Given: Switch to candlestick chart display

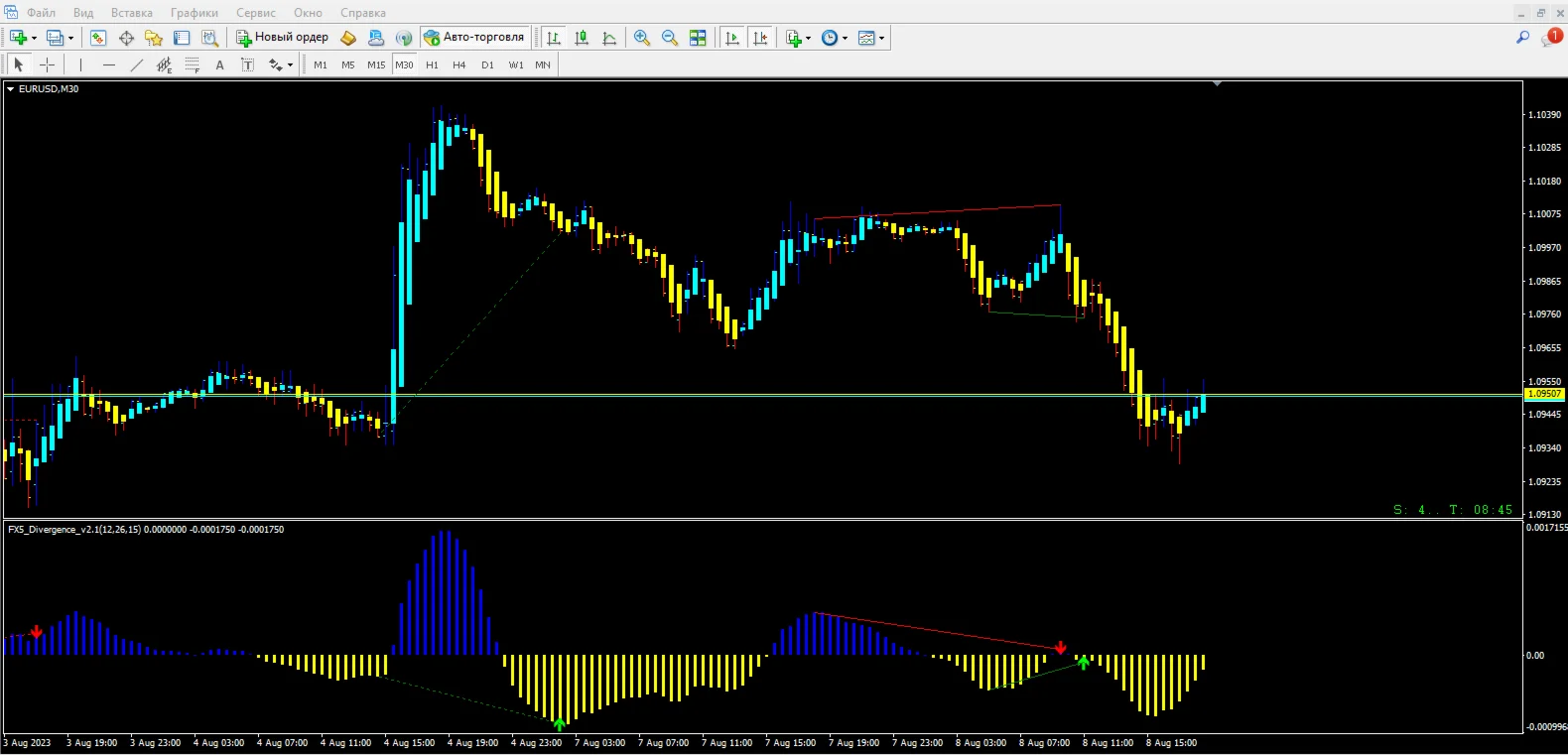Looking at the screenshot, I should 582,38.
